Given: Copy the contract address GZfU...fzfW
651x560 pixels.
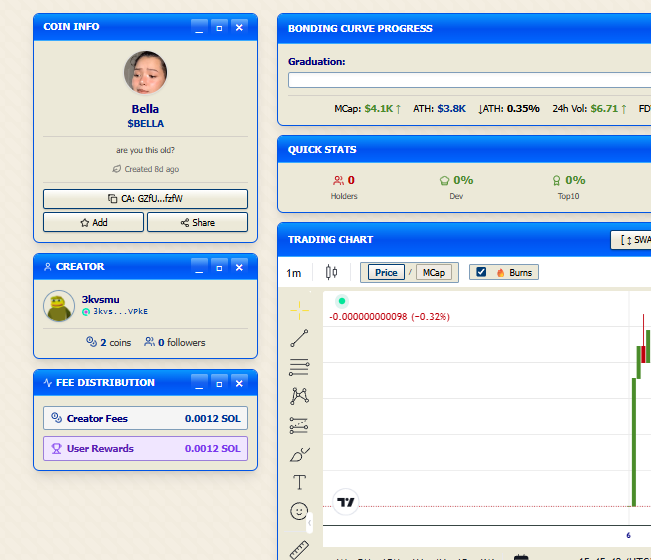Looking at the screenshot, I should pos(145,198).
